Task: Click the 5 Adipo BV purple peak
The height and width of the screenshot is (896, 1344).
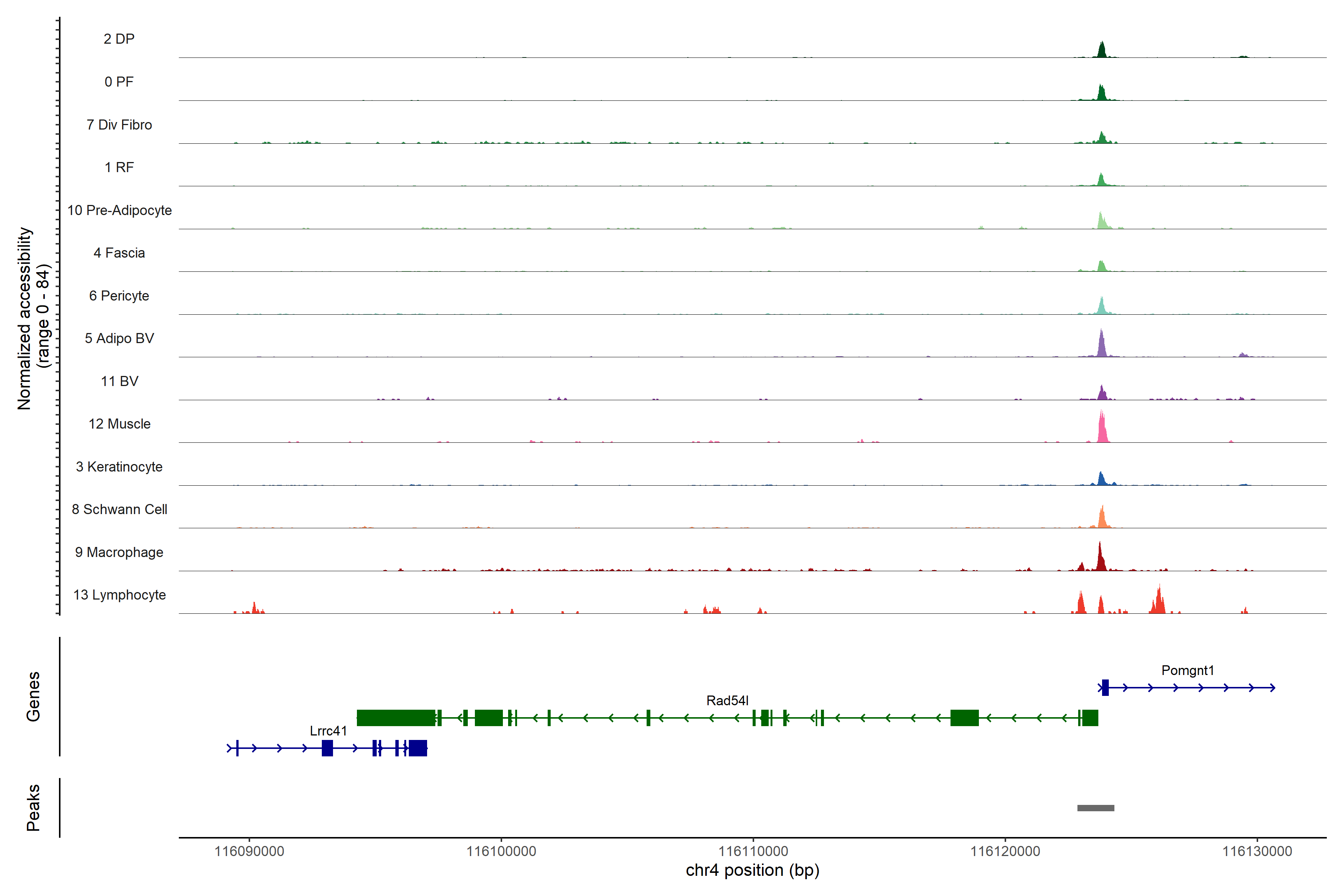Action: click(1102, 345)
